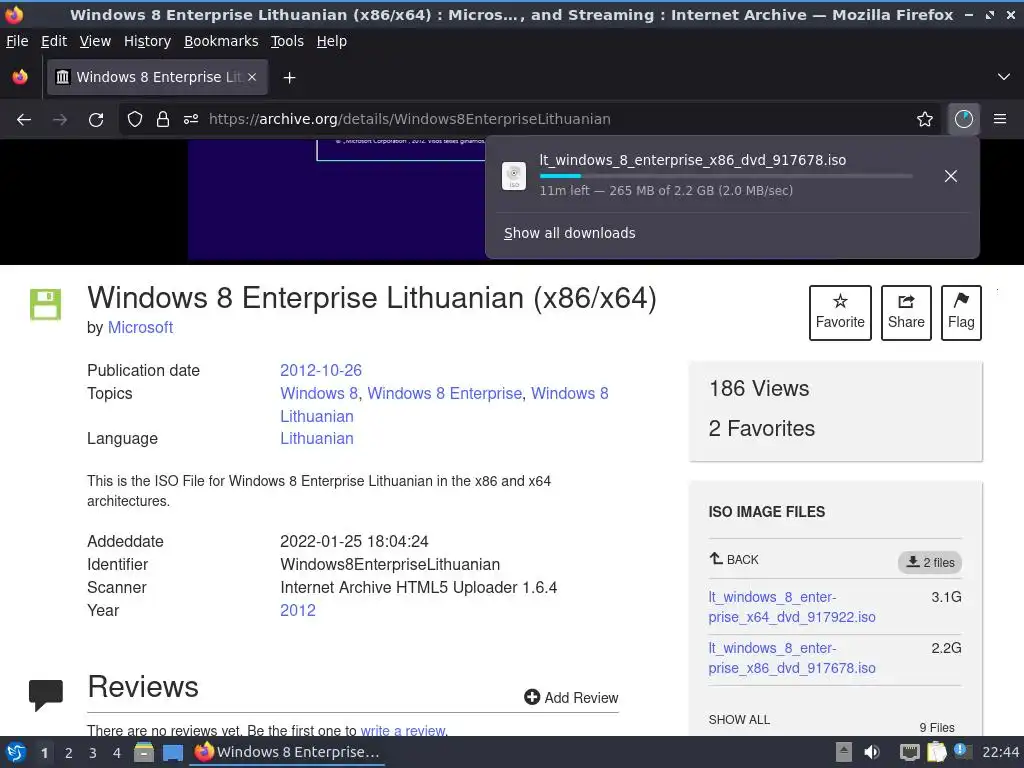Click the Reviews speech bubble icon
Image resolution: width=1024 pixels, height=768 pixels.
[x=46, y=695]
